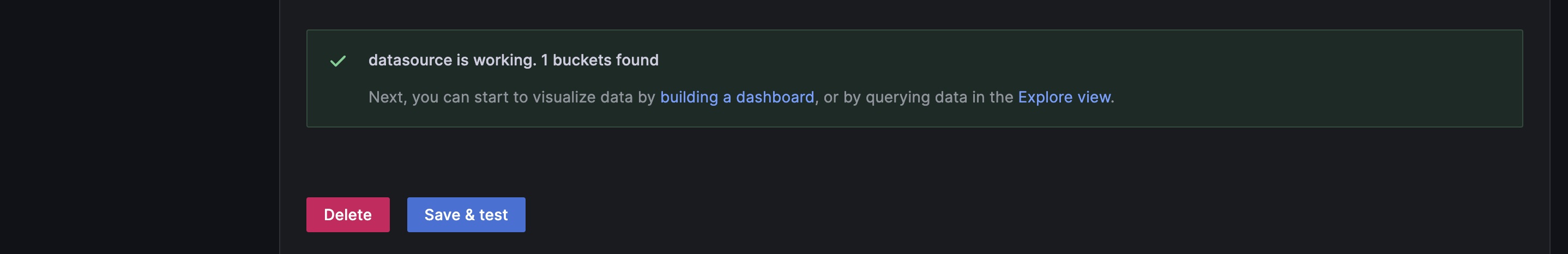Open the building a dashboard link

pos(737,98)
